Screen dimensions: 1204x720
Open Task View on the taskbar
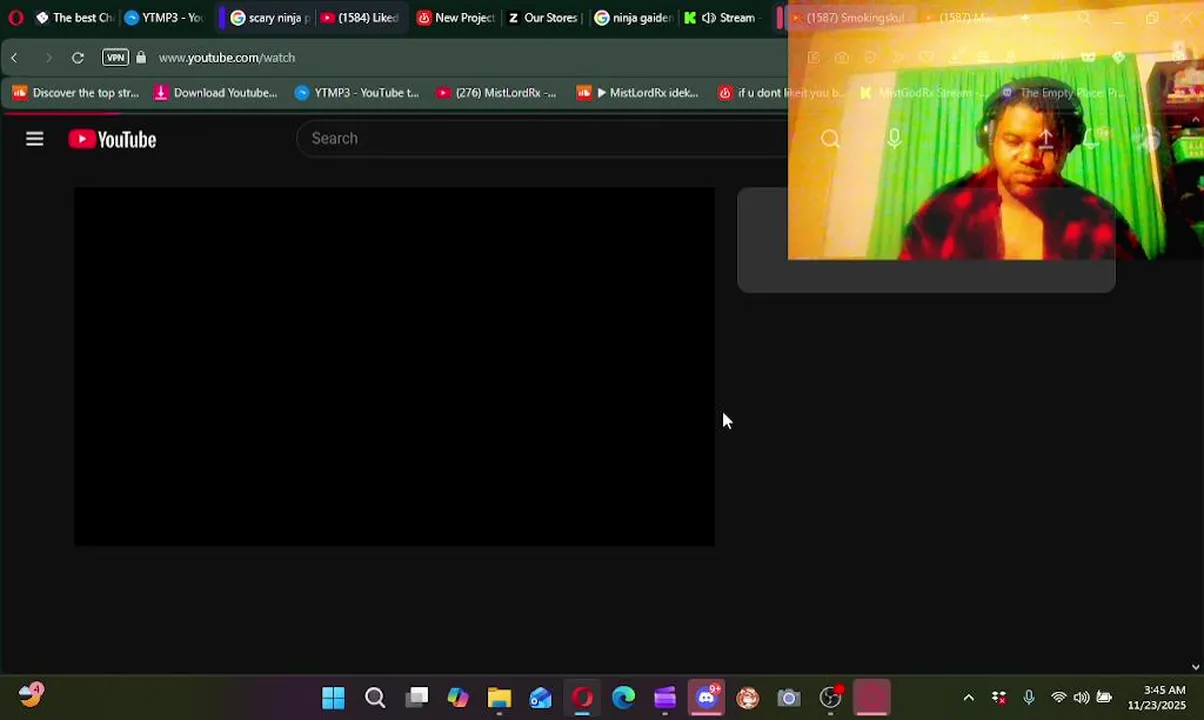coord(417,698)
